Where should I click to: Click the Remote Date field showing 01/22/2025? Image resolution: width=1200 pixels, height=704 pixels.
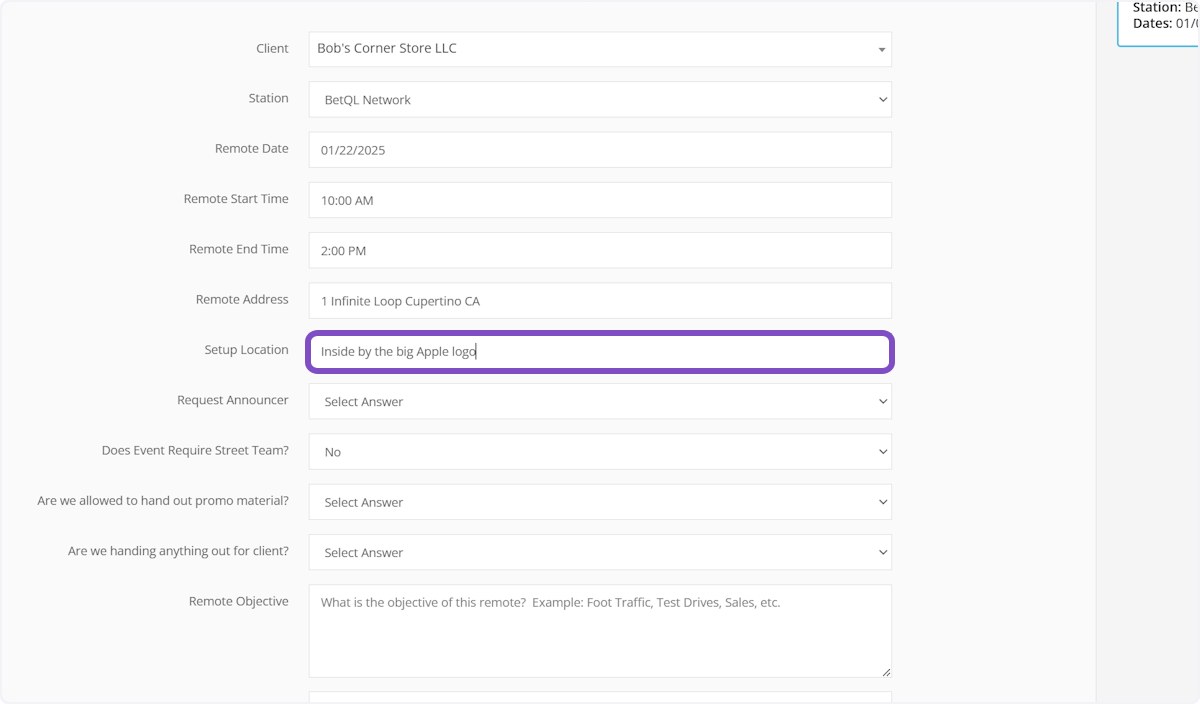(x=599, y=150)
